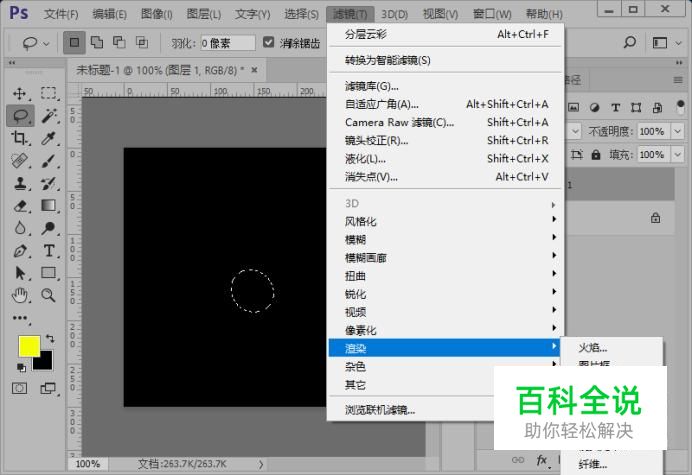The height and width of the screenshot is (475, 692).
Task: Switch to document tab 未标题-1
Action: pyautogui.click(x=161, y=70)
